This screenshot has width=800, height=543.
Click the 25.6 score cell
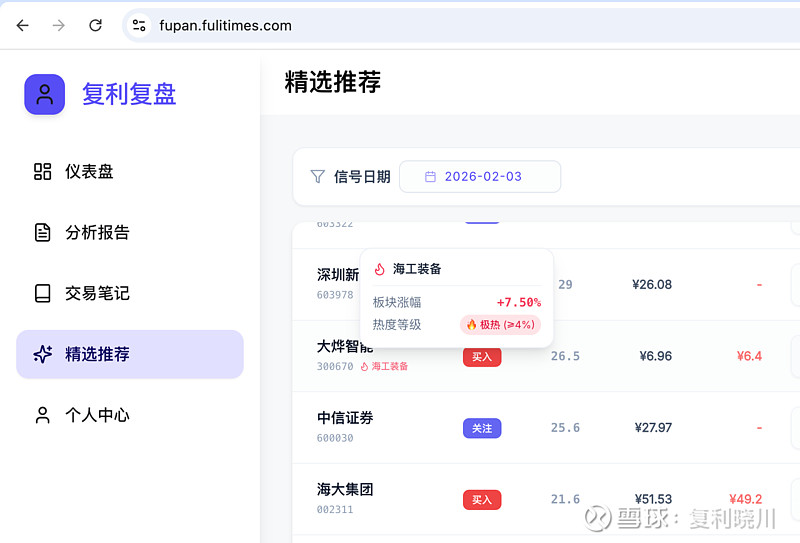pyautogui.click(x=565, y=428)
